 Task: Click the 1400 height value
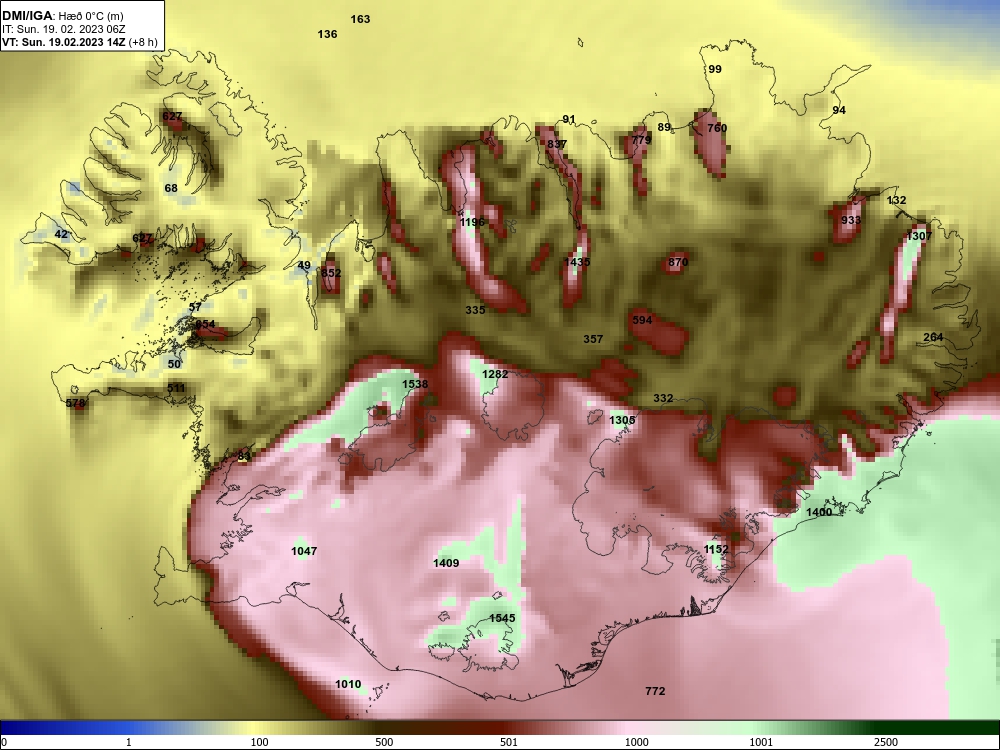(x=819, y=512)
